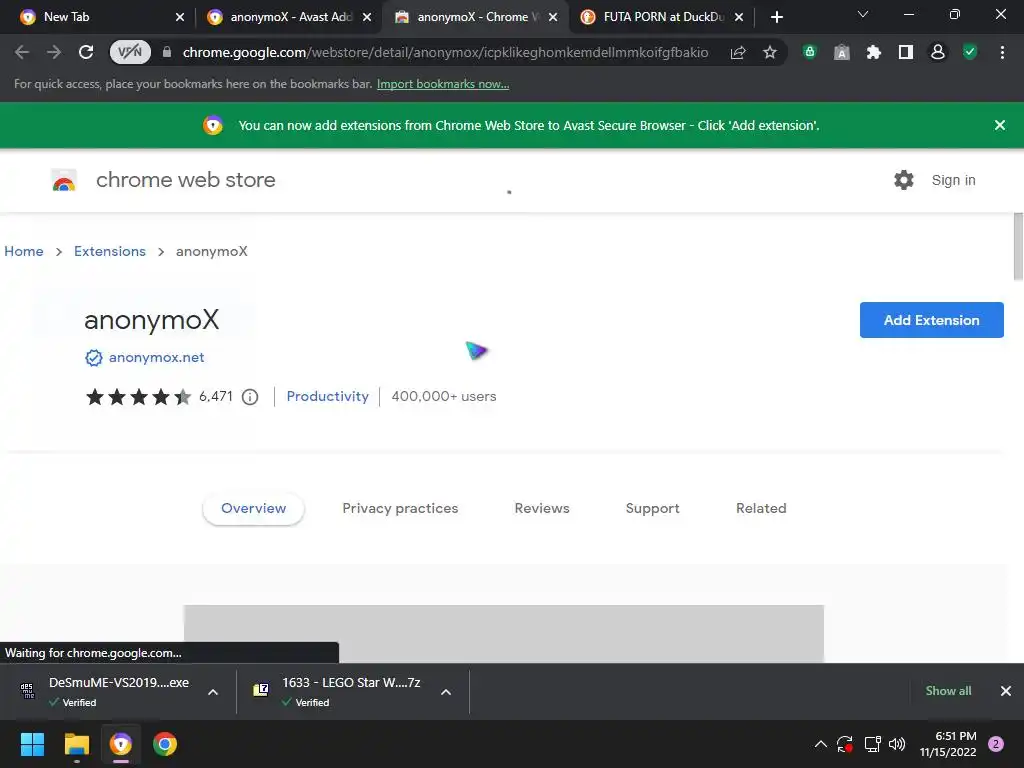Open the Support tab
The width and height of the screenshot is (1024, 768).
point(652,509)
